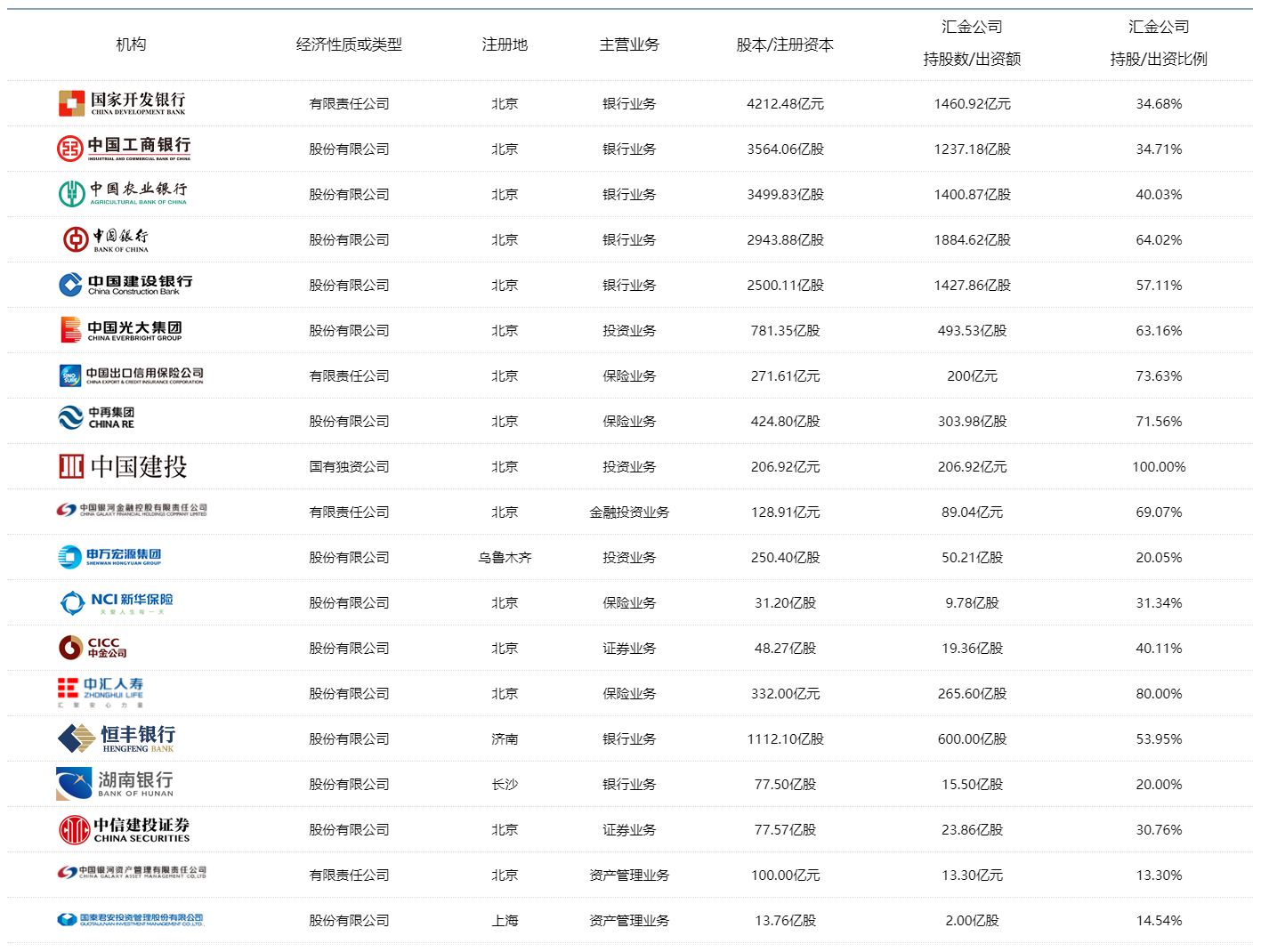Image resolution: width=1261 pixels, height=952 pixels.
Task: Click the 50.21亿股 holdings cell
Action: tap(972, 558)
